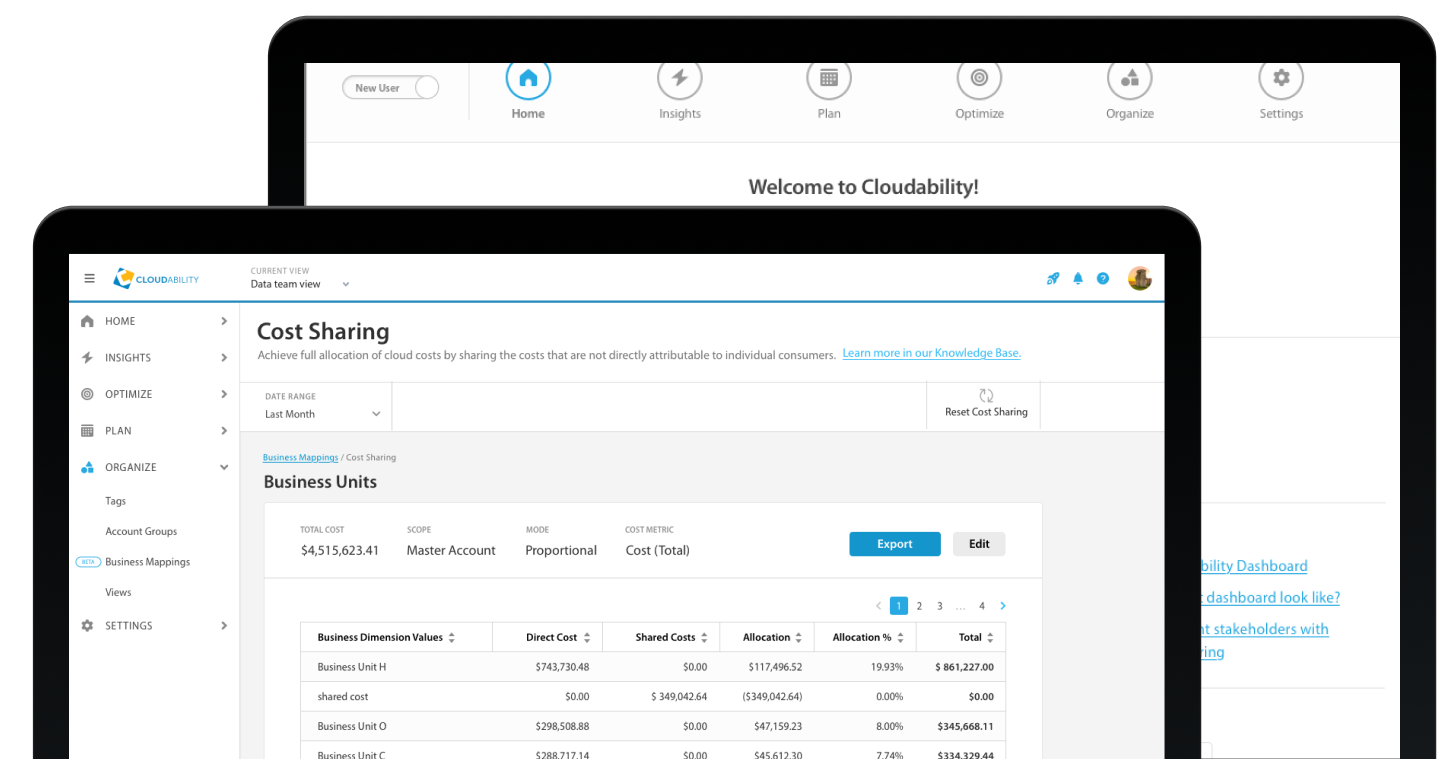Expand the OPTIMIZE sidebar chevron
The width and height of the screenshot is (1440, 759).
224,394
